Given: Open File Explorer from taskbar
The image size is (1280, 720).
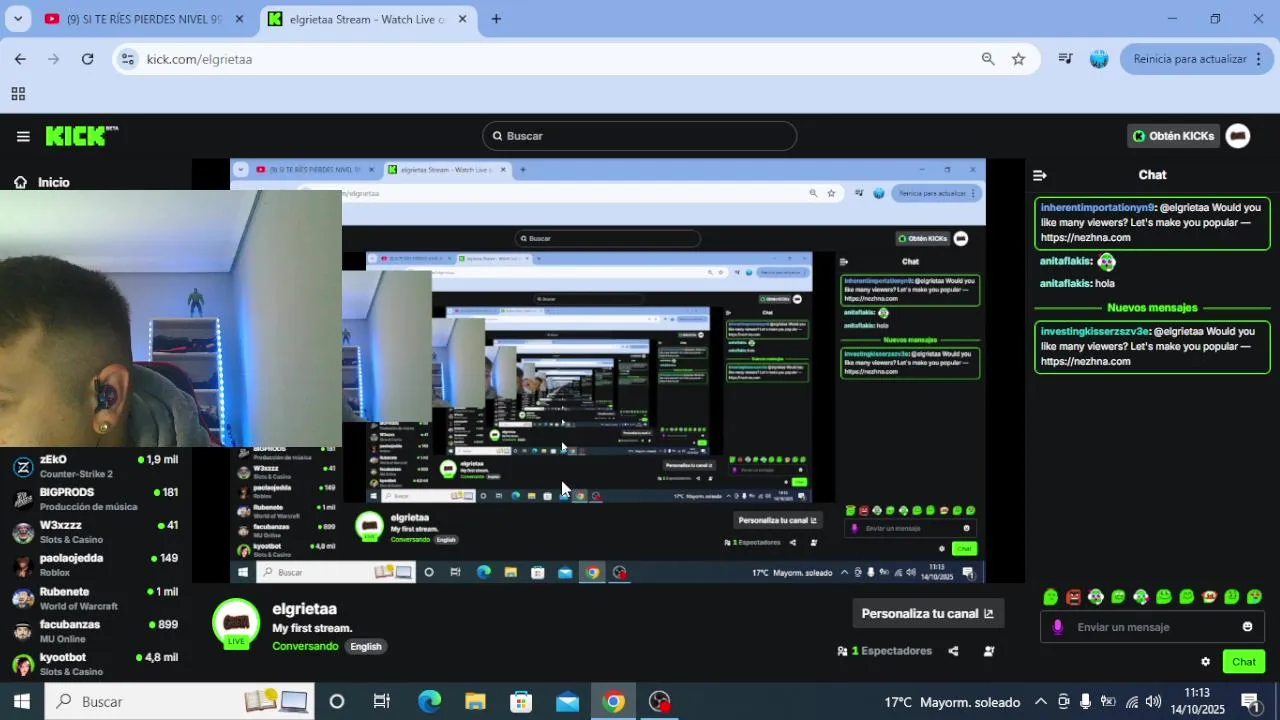Looking at the screenshot, I should 475,702.
